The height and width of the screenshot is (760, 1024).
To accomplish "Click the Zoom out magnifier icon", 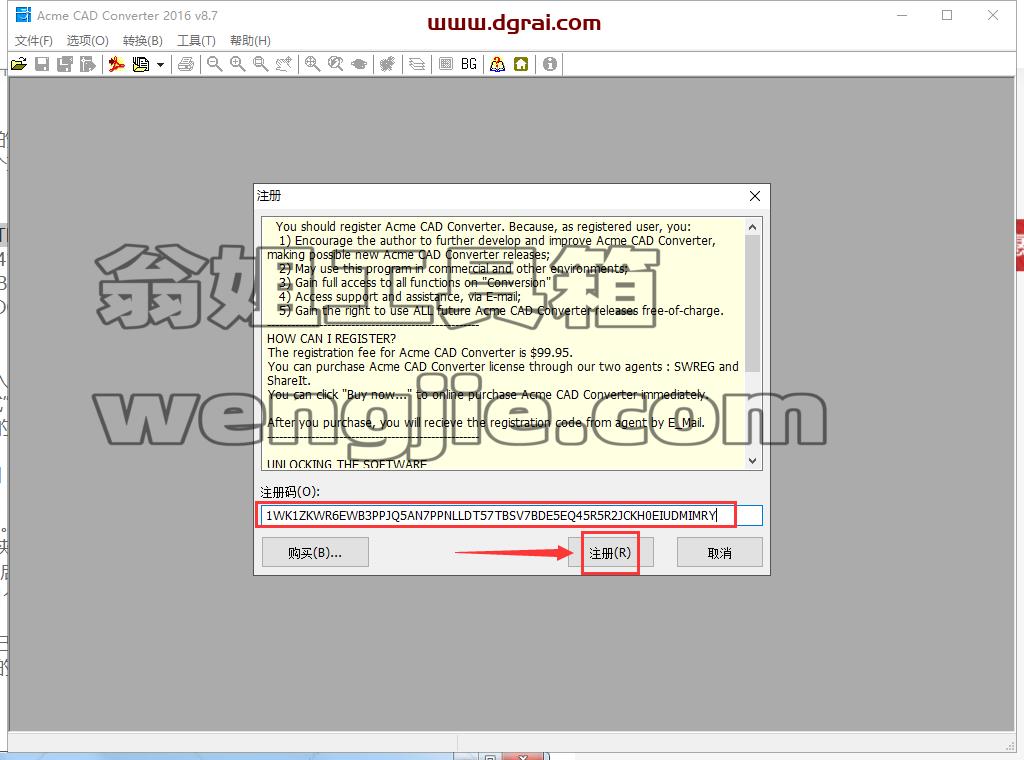I will pos(214,64).
